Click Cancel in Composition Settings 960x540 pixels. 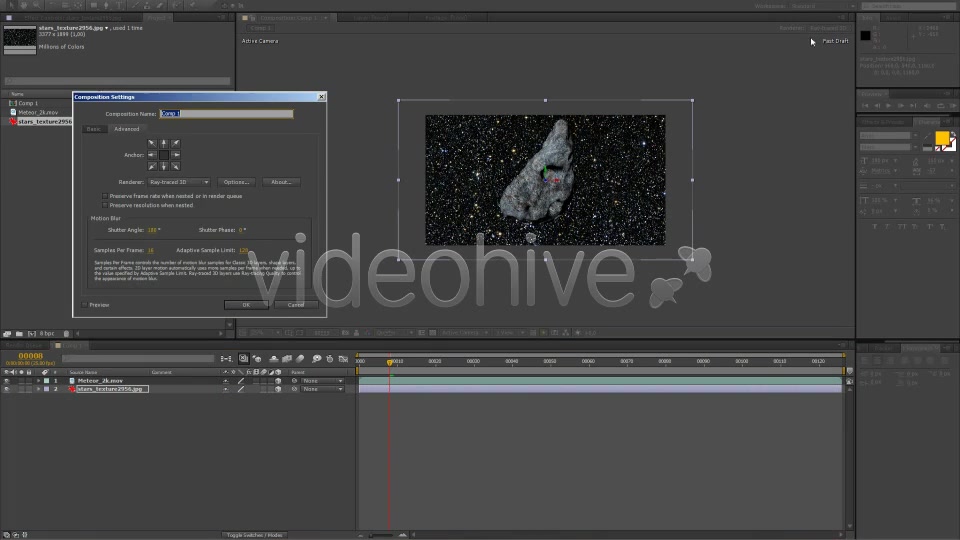tap(296, 305)
